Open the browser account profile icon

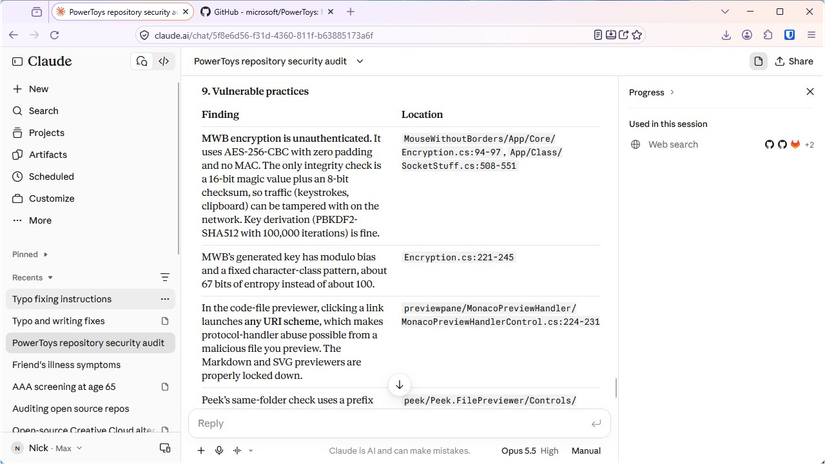pyautogui.click(x=747, y=35)
